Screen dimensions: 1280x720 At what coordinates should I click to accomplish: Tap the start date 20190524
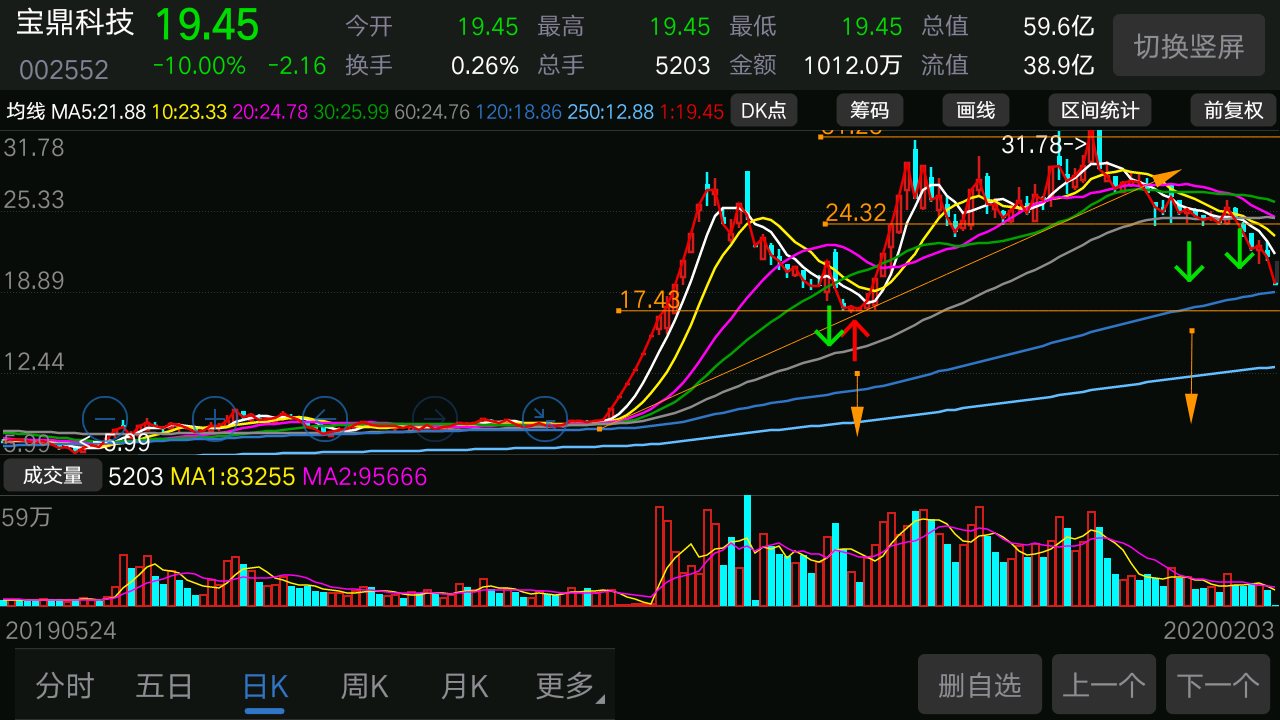61,631
